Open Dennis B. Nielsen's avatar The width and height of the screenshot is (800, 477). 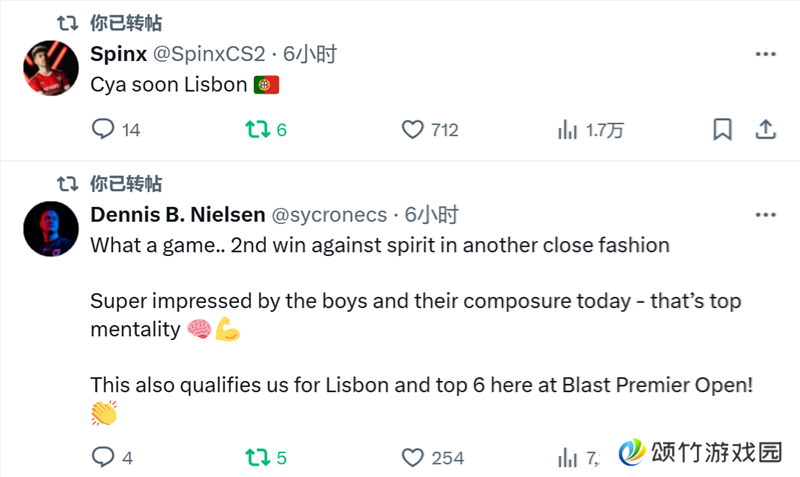(x=51, y=229)
